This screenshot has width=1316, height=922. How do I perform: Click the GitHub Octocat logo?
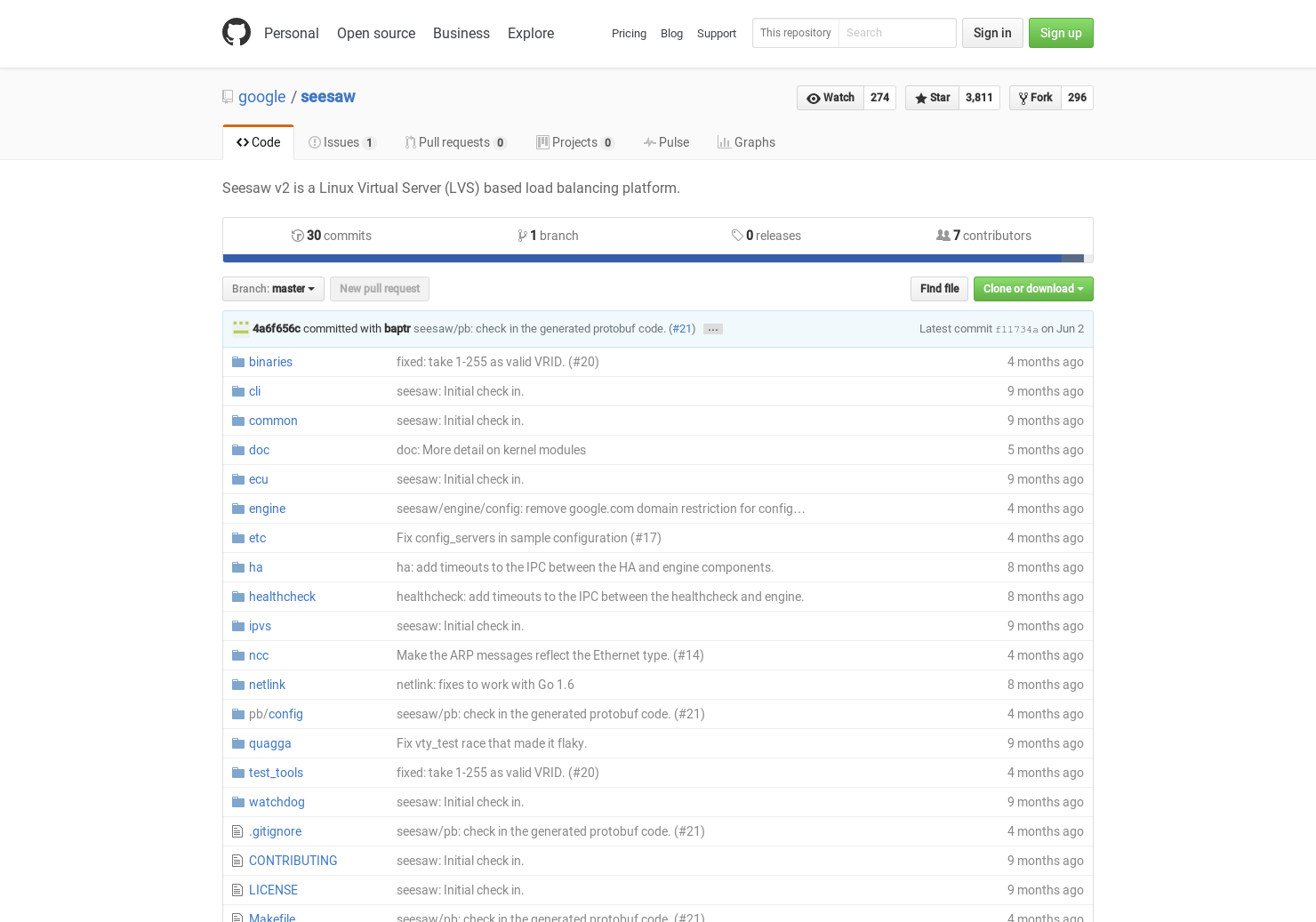(237, 32)
